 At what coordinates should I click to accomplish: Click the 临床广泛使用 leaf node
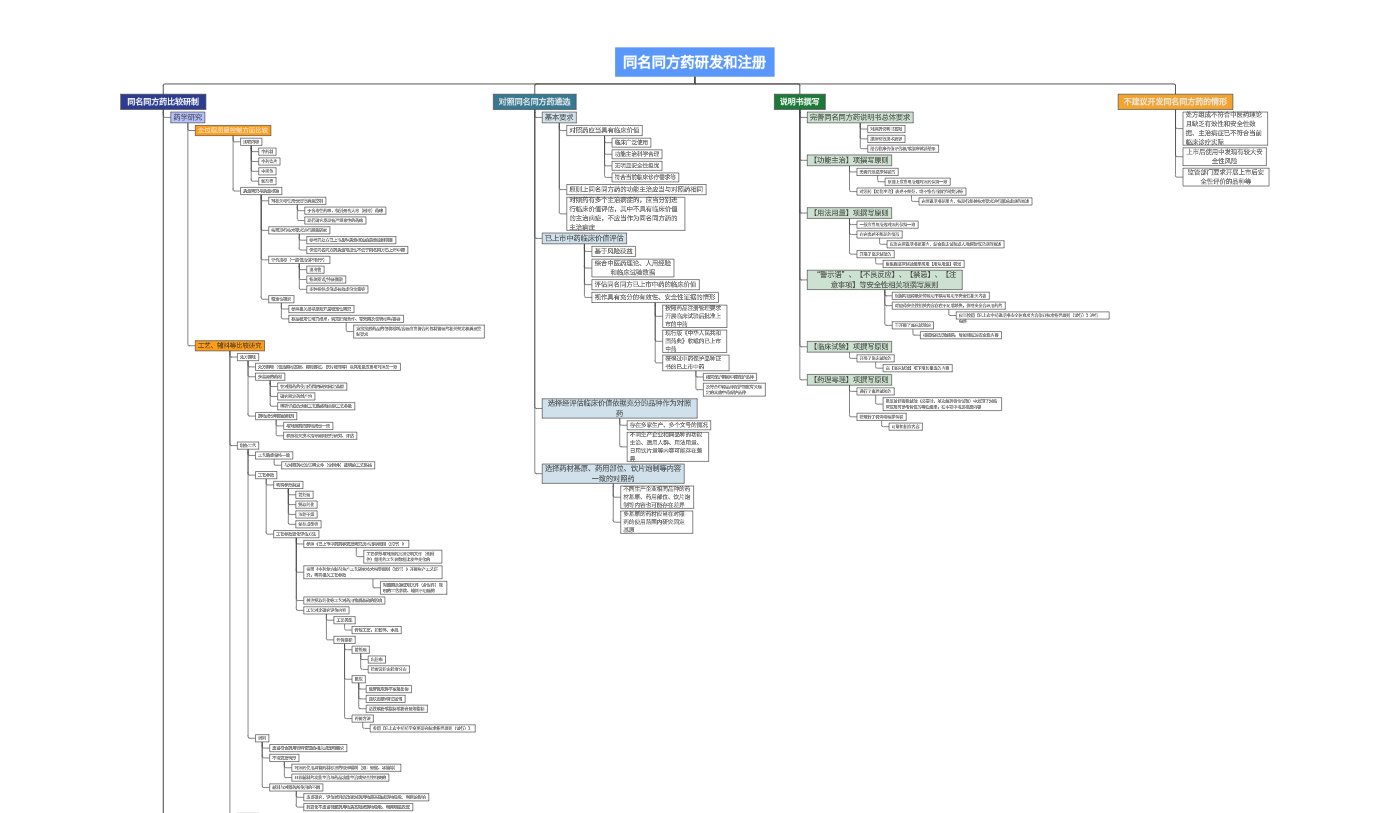coord(631,142)
